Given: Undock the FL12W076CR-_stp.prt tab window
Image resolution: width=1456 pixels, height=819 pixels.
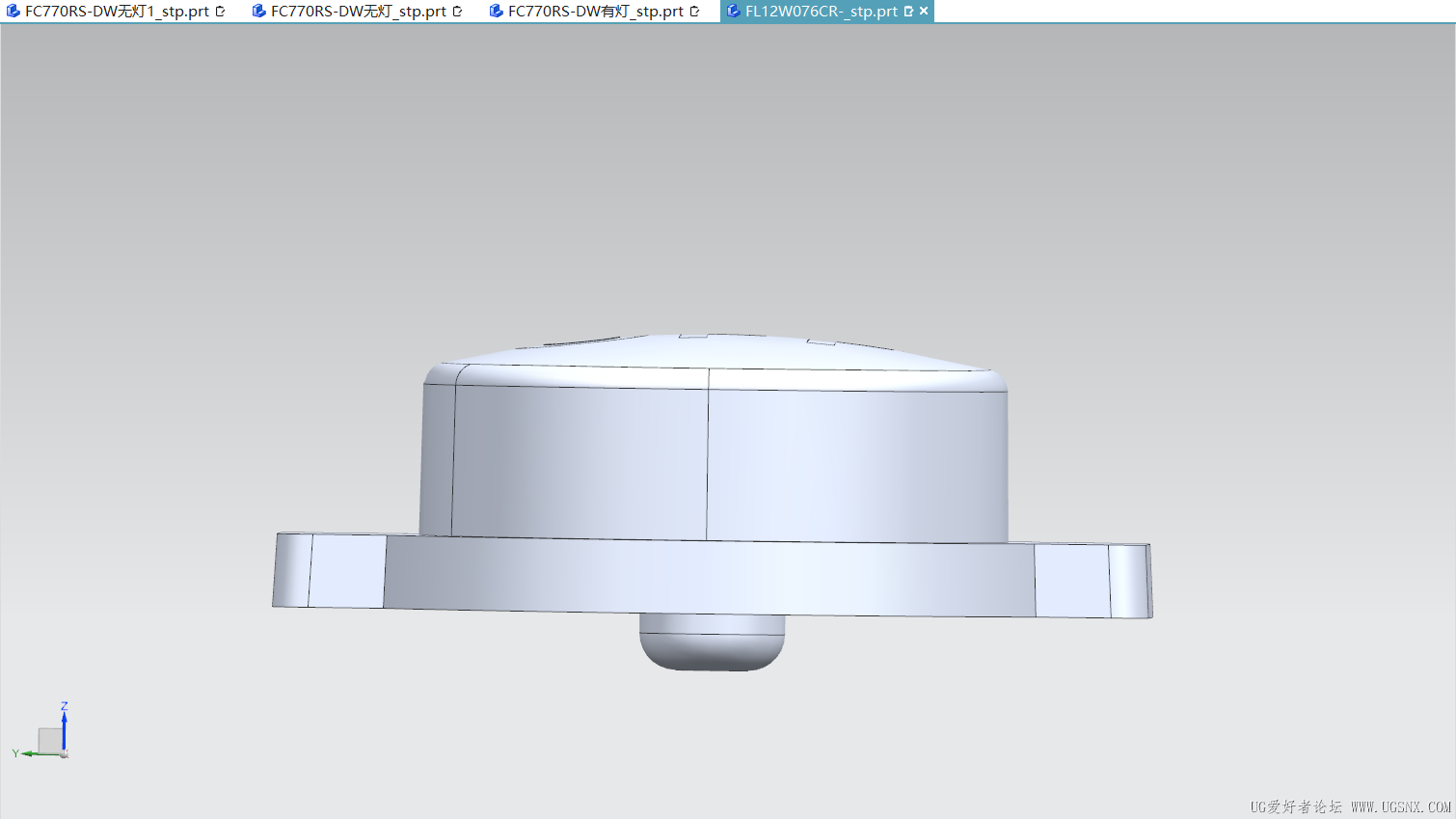Looking at the screenshot, I should (x=908, y=12).
